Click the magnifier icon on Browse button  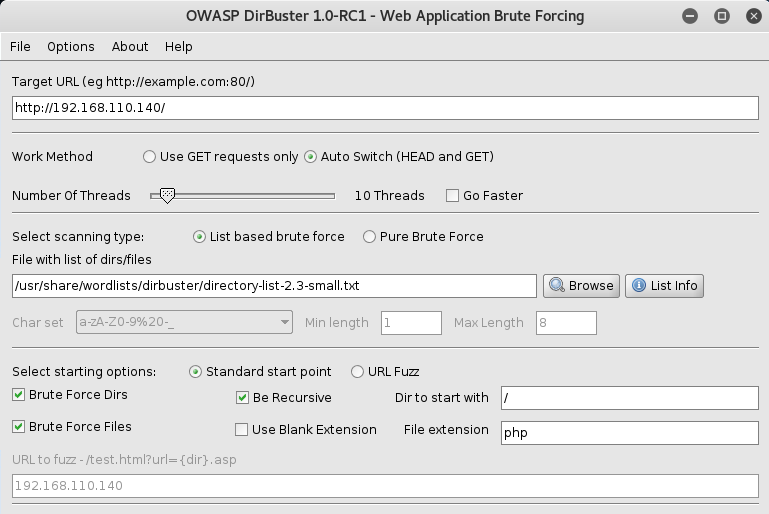(557, 285)
